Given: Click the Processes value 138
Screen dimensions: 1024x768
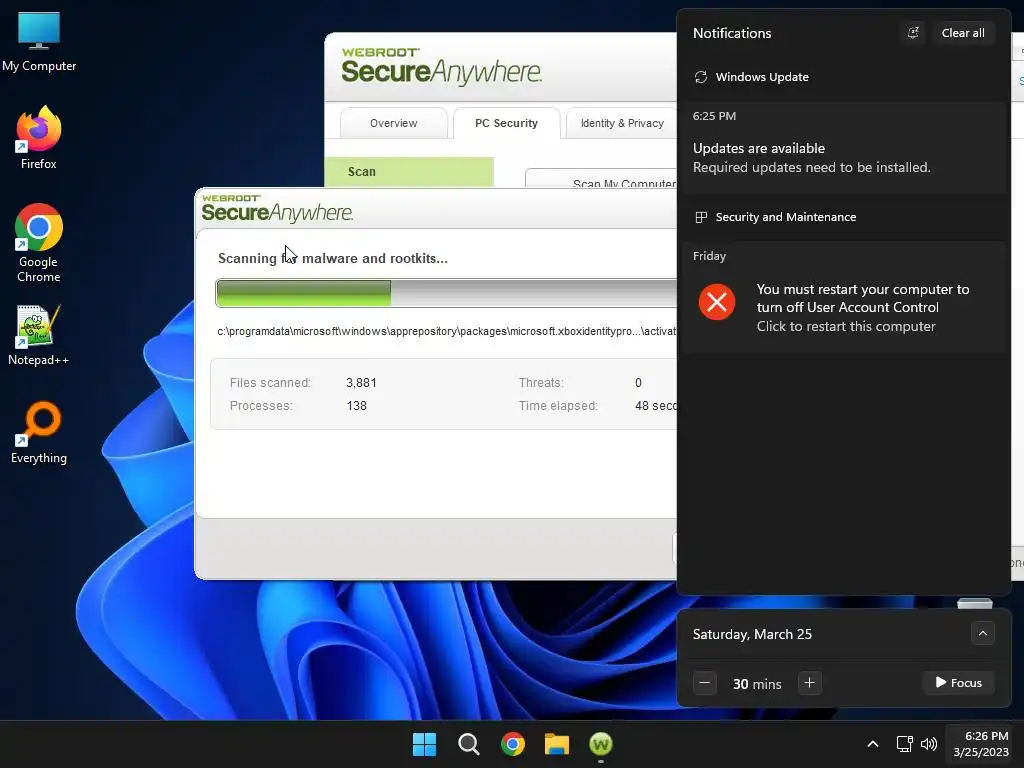Looking at the screenshot, I should [356, 406].
